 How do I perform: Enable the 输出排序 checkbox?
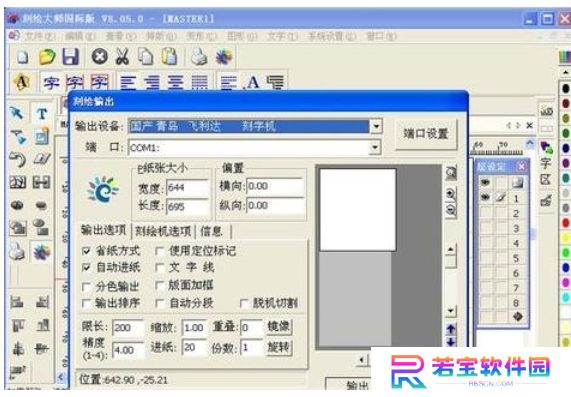(x=86, y=303)
